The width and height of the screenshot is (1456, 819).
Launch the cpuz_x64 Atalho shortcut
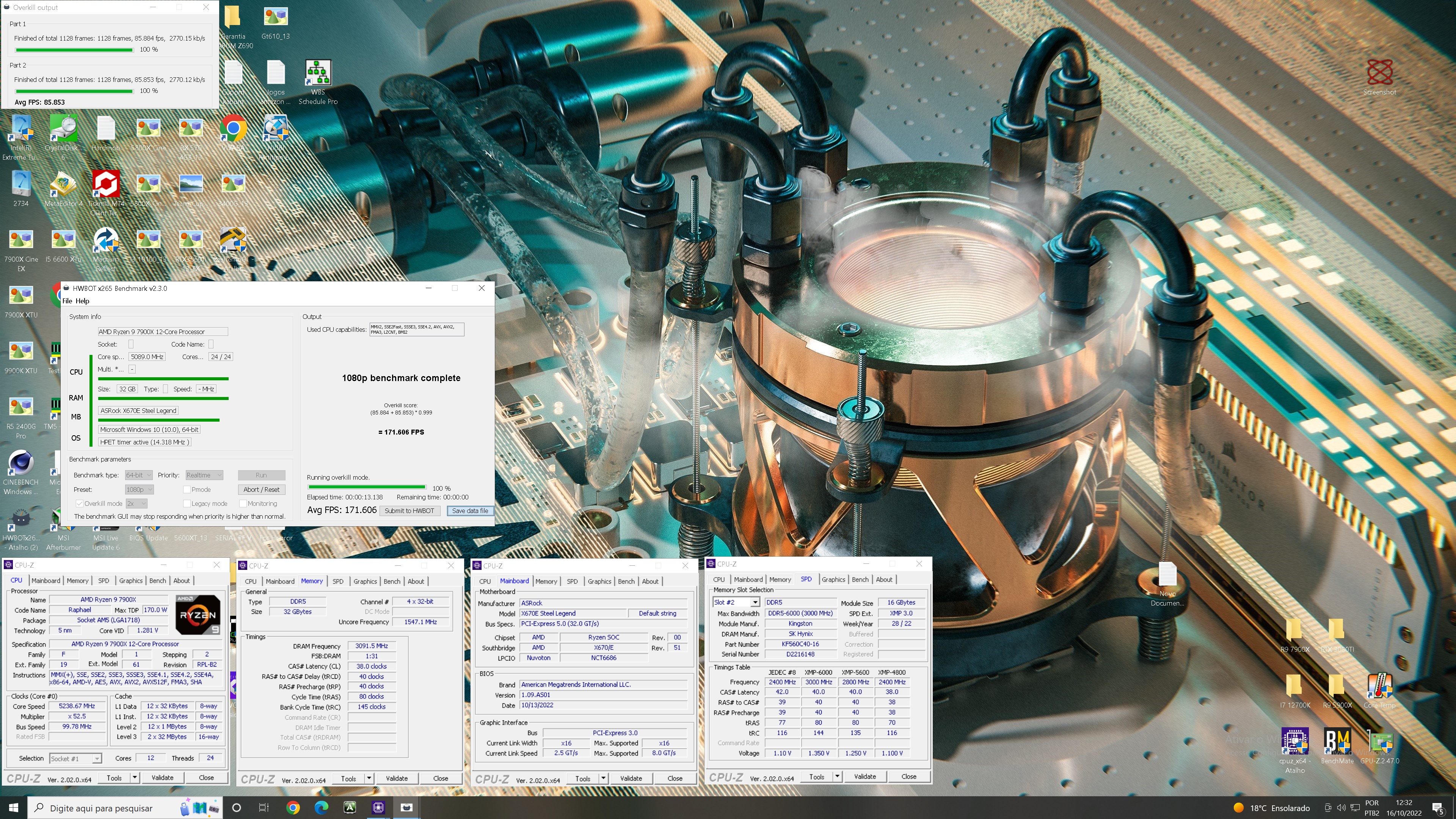1294,751
